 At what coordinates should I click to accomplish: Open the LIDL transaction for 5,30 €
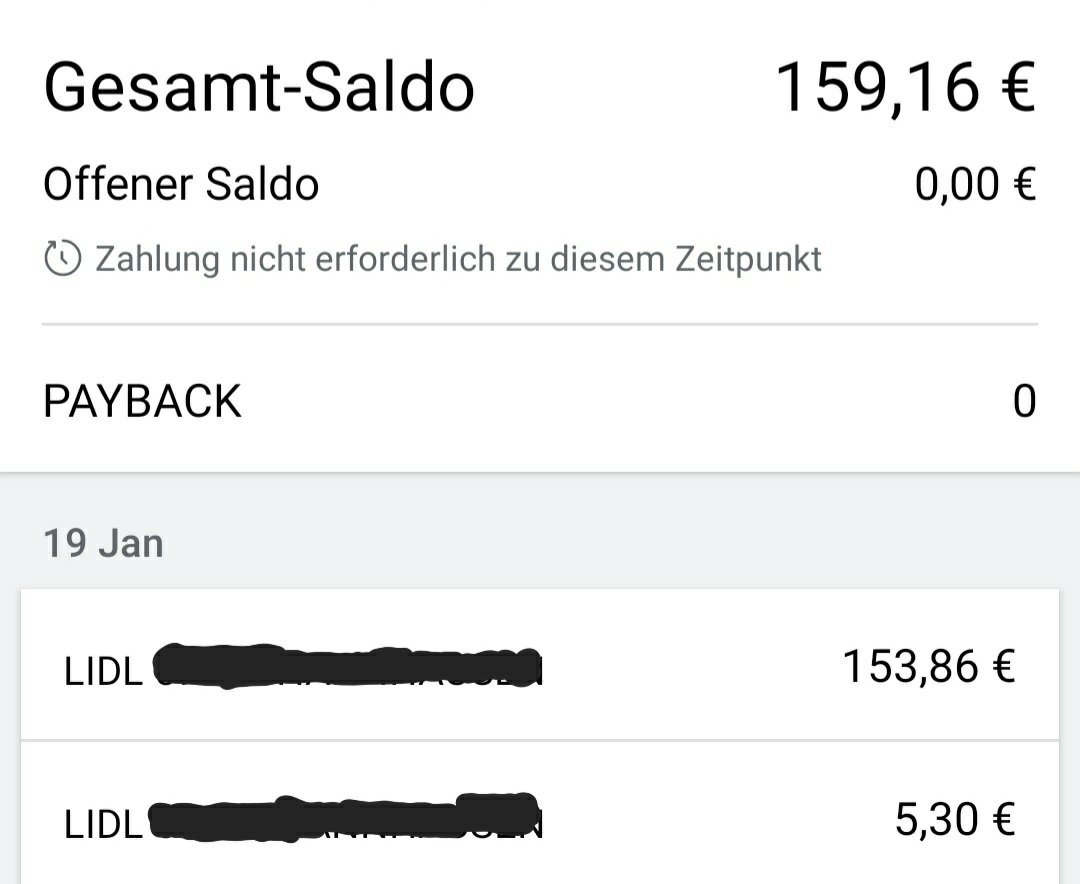[540, 814]
